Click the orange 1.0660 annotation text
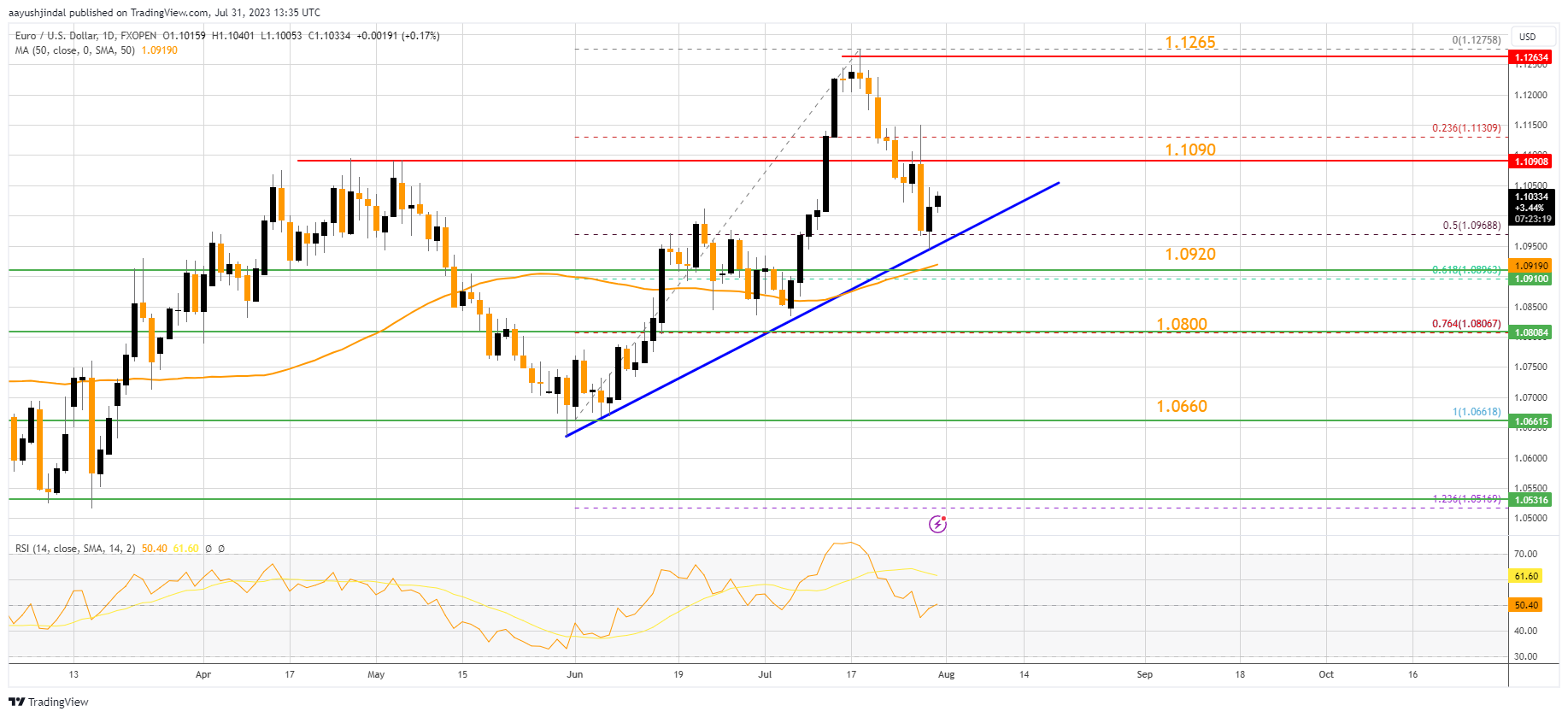This screenshot has height=717, width=1568. [x=1182, y=406]
